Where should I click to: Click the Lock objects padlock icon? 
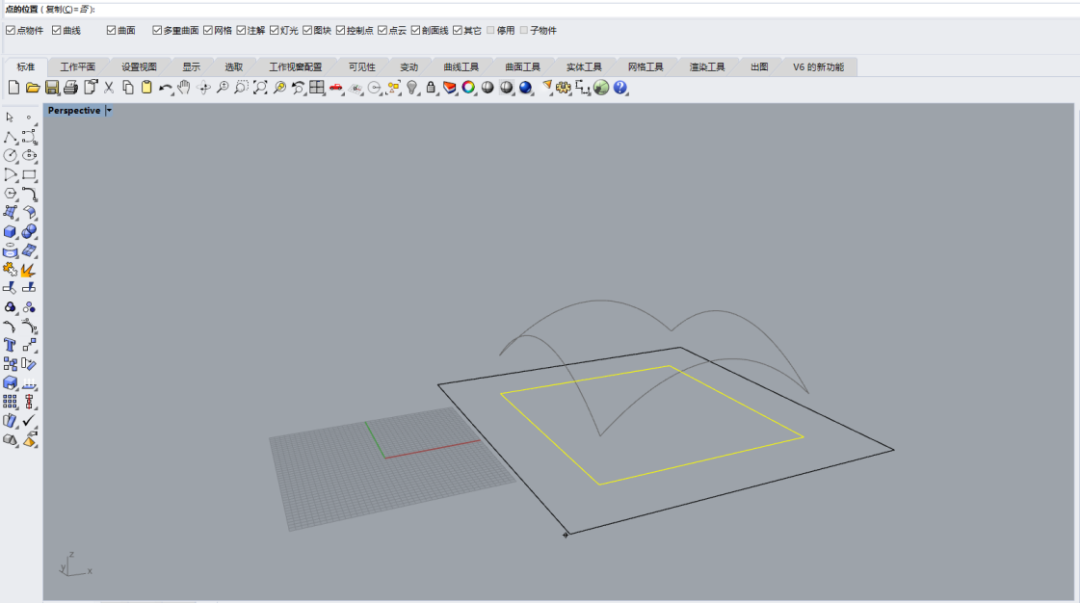coord(431,88)
